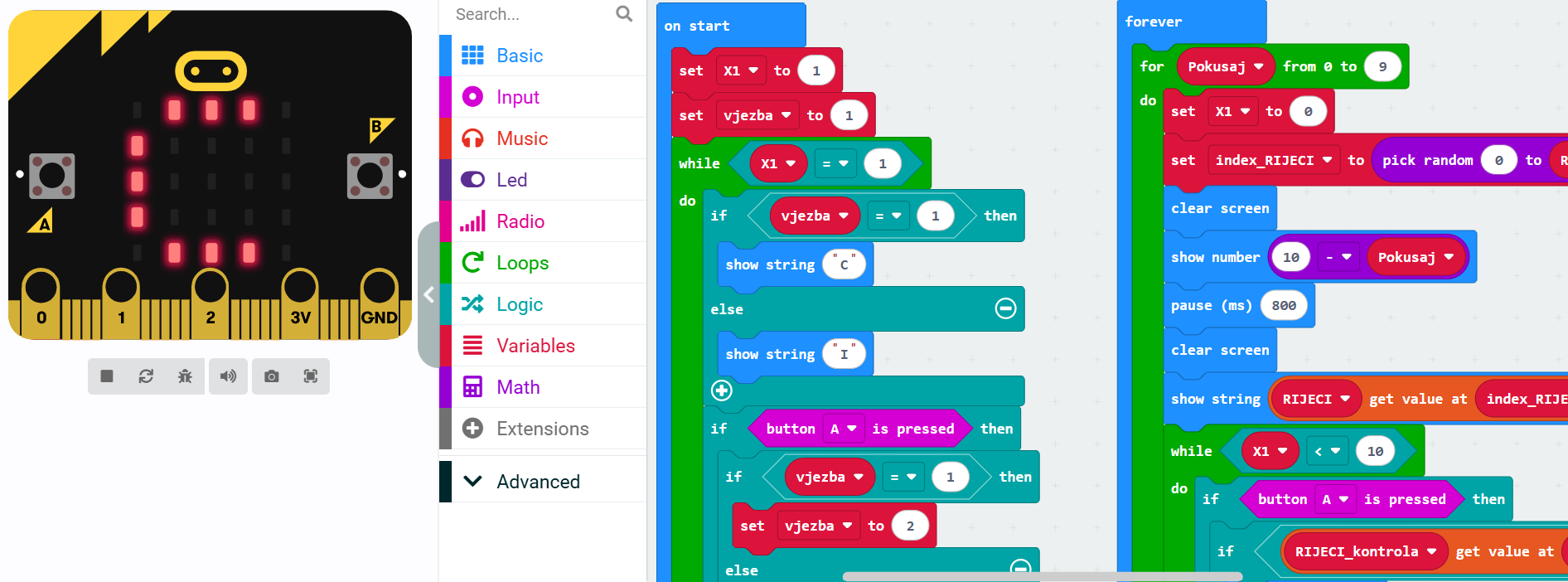The width and height of the screenshot is (1568, 582).
Task: Add else-if branch with the plus icon
Action: point(722,390)
